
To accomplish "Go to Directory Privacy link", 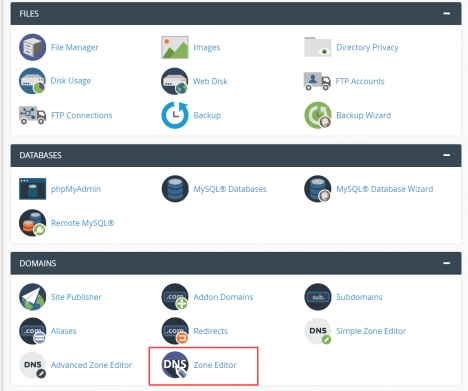I will (x=367, y=47).
